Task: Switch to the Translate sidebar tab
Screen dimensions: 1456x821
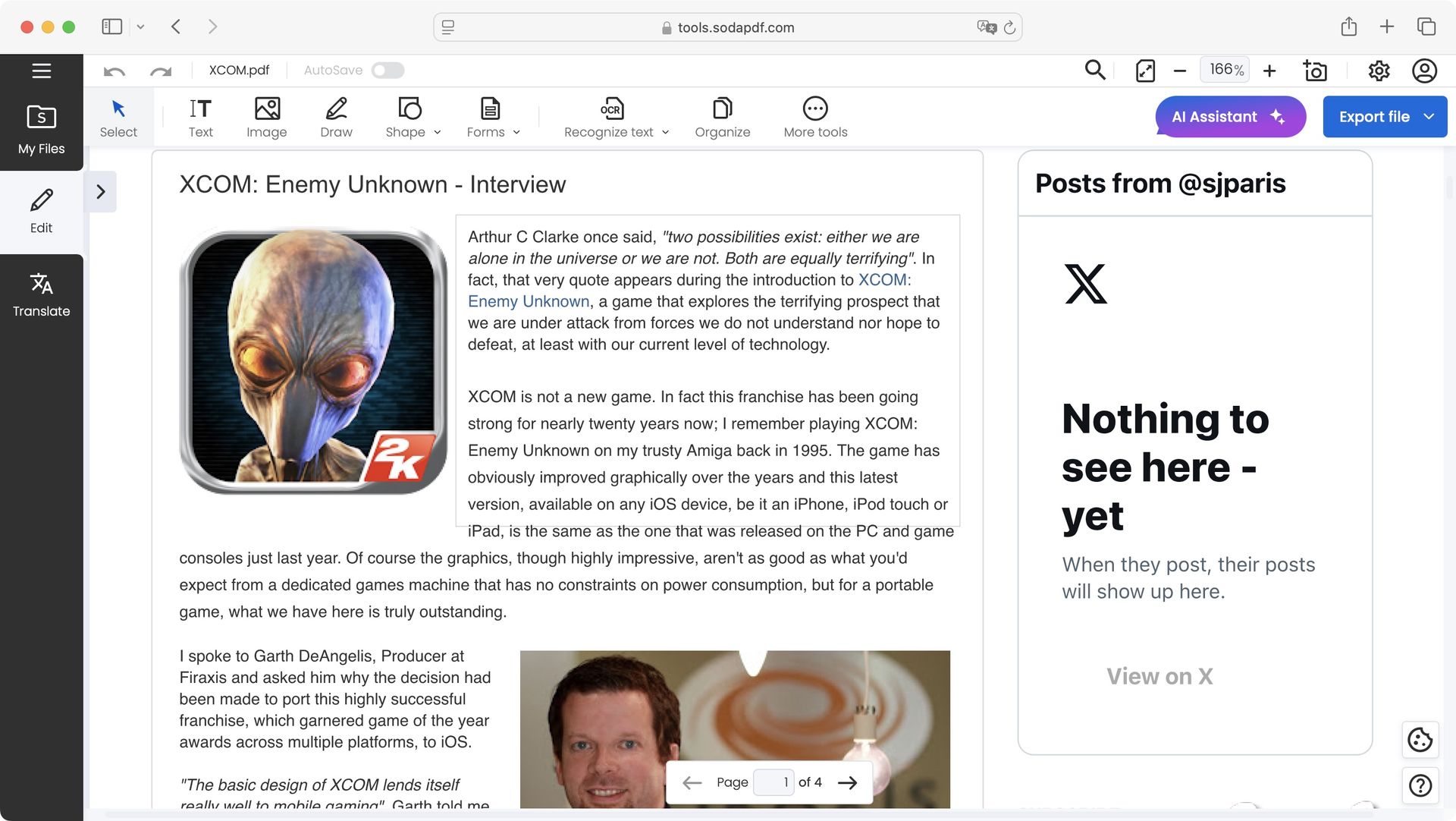Action: (x=41, y=294)
